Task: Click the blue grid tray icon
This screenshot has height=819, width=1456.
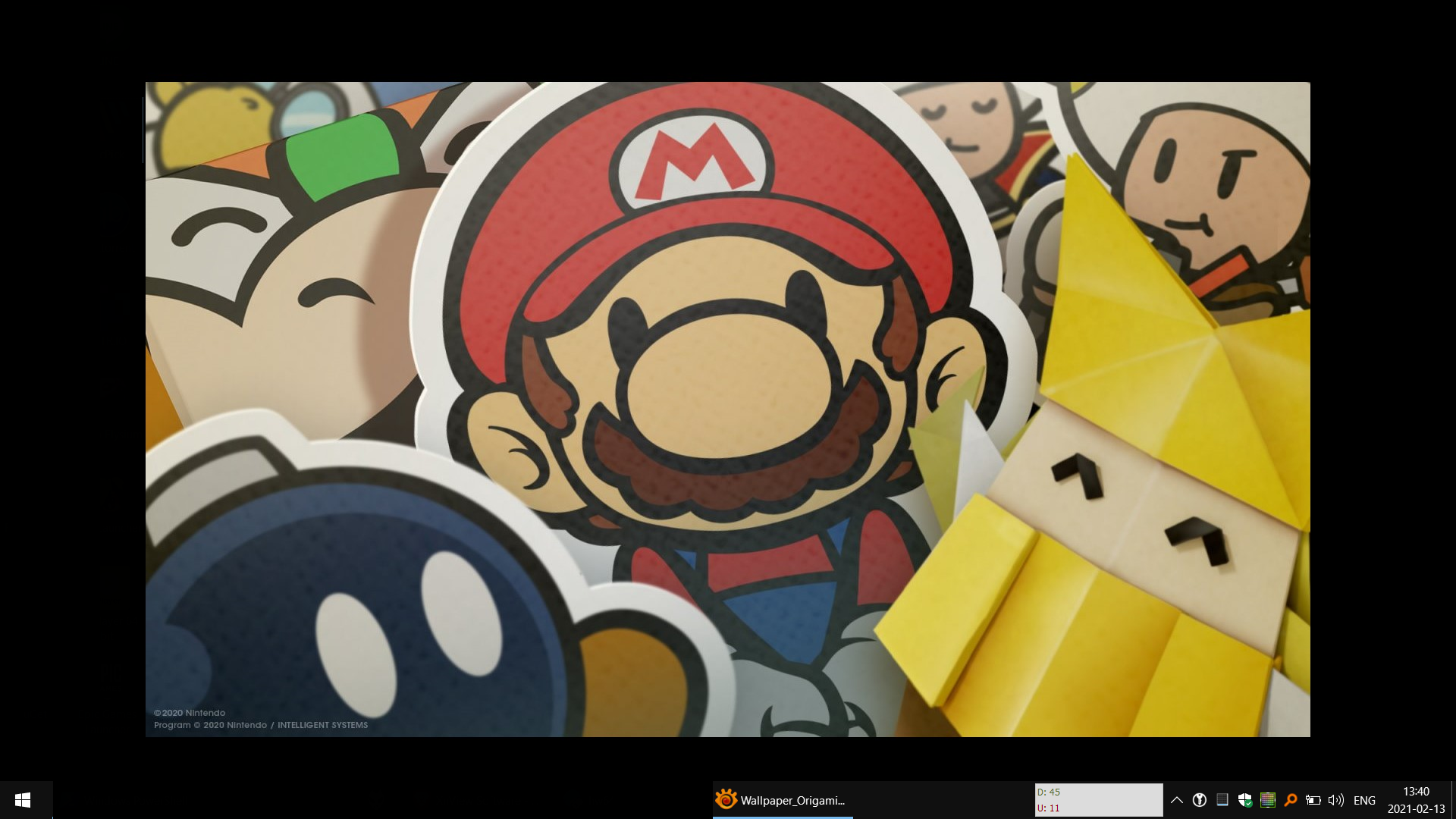Action: pos(1222,800)
